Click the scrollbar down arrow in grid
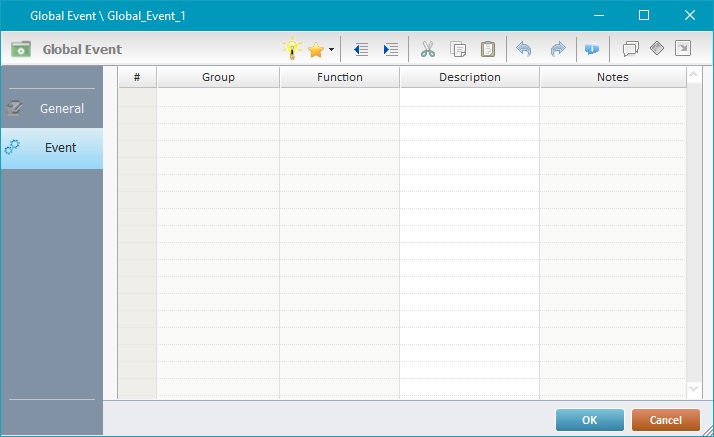This screenshot has height=437, width=714. [x=695, y=388]
